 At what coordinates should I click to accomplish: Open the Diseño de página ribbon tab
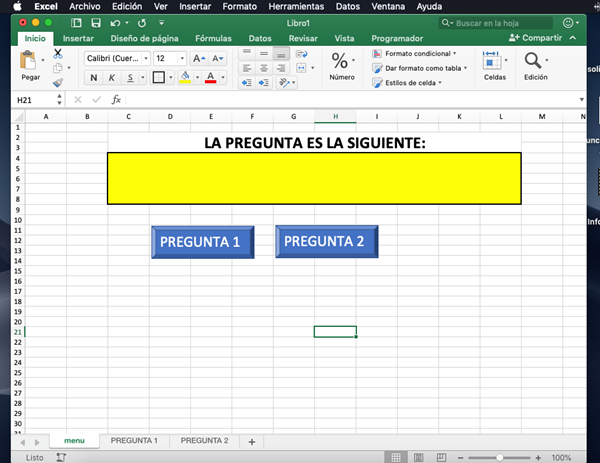tap(144, 38)
